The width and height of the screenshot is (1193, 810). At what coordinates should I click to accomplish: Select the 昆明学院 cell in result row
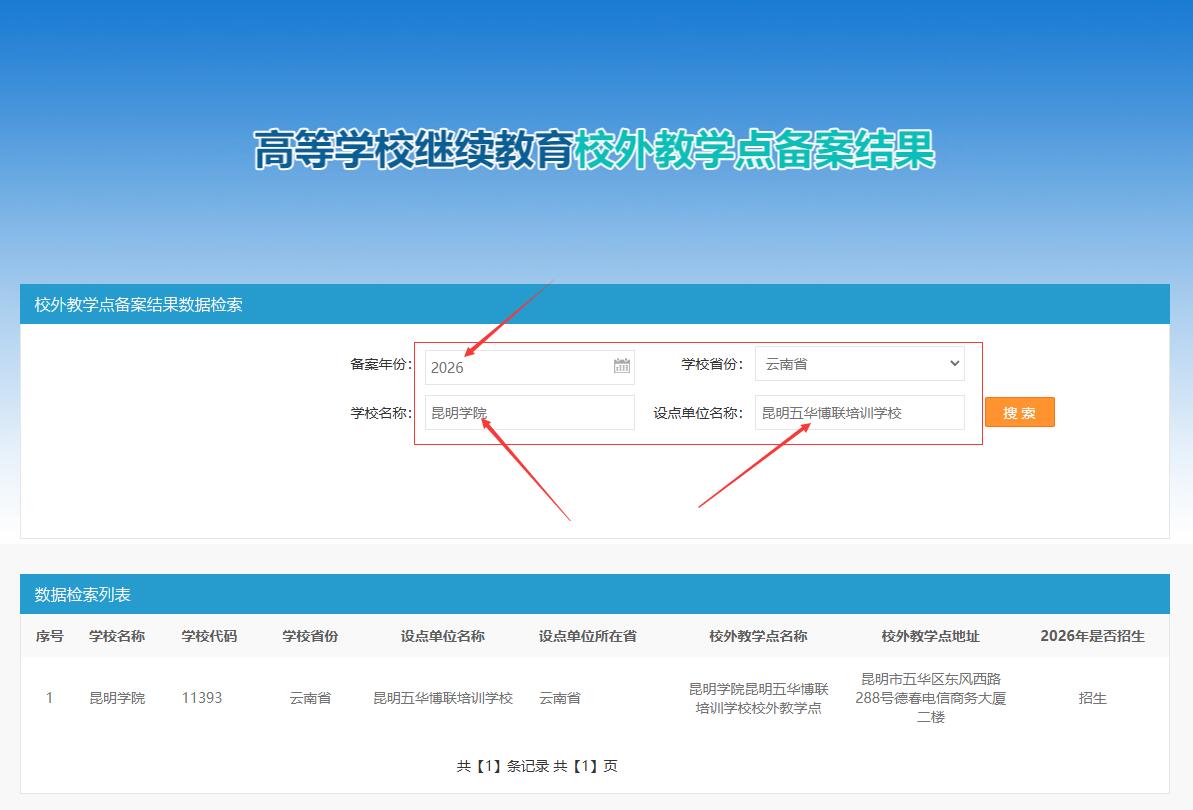(x=117, y=697)
